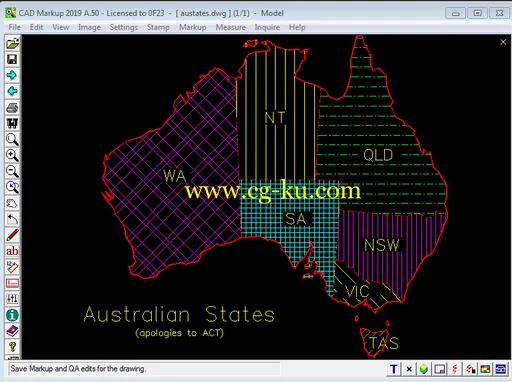This screenshot has width=512, height=382.
Task: Print the drawing using the printer icon
Action: (12, 107)
